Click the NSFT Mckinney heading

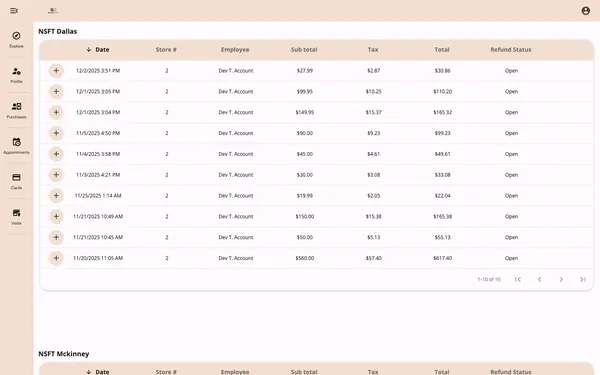click(x=64, y=354)
